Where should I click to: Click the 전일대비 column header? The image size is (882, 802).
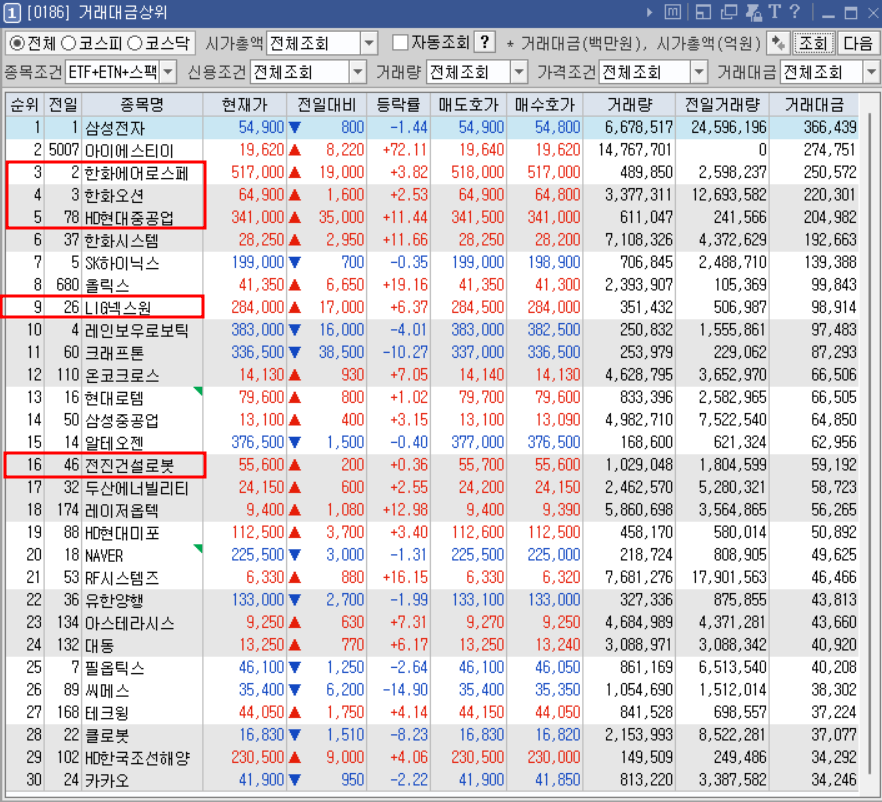327,105
